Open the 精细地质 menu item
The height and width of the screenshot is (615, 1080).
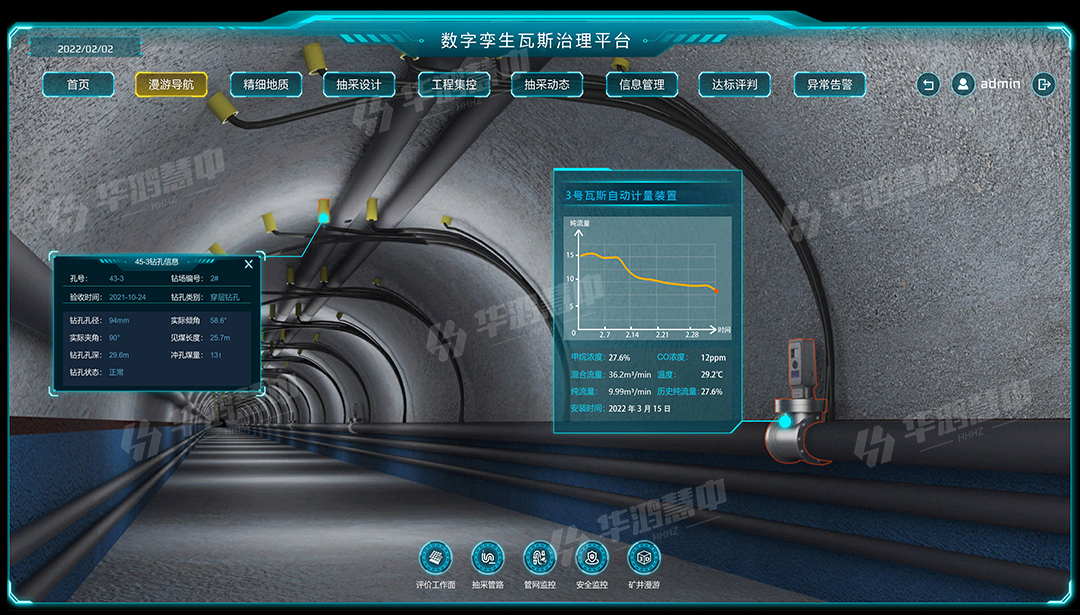(266, 85)
